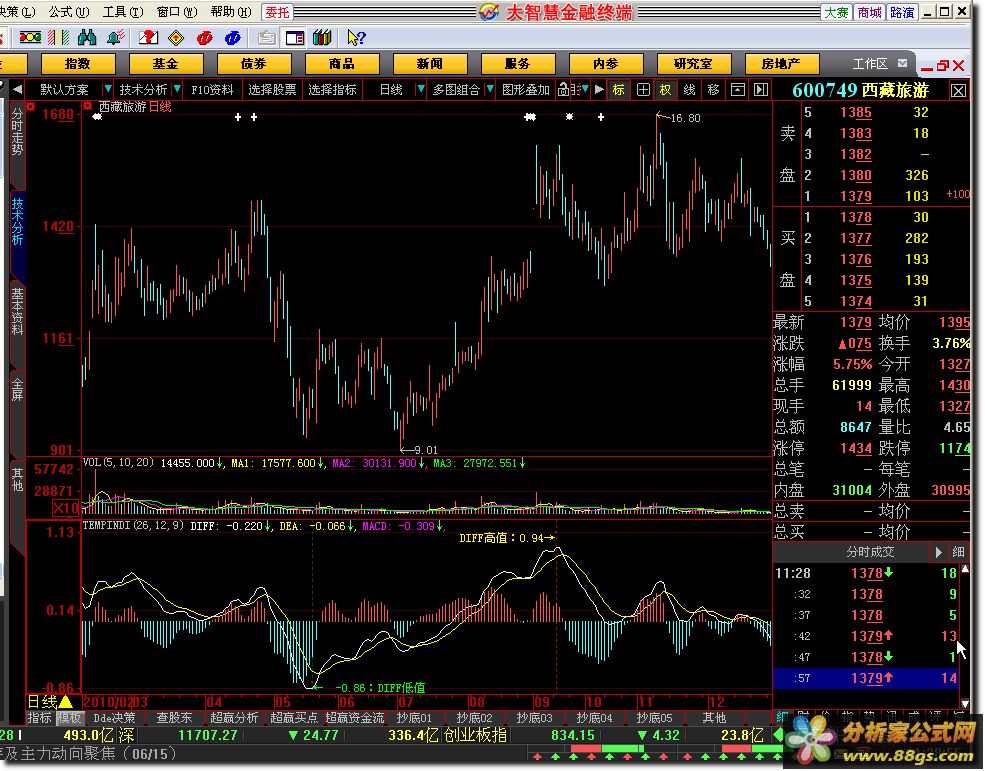Close the 600749 quote panel X
This screenshot has width=985, height=771.
click(x=958, y=90)
